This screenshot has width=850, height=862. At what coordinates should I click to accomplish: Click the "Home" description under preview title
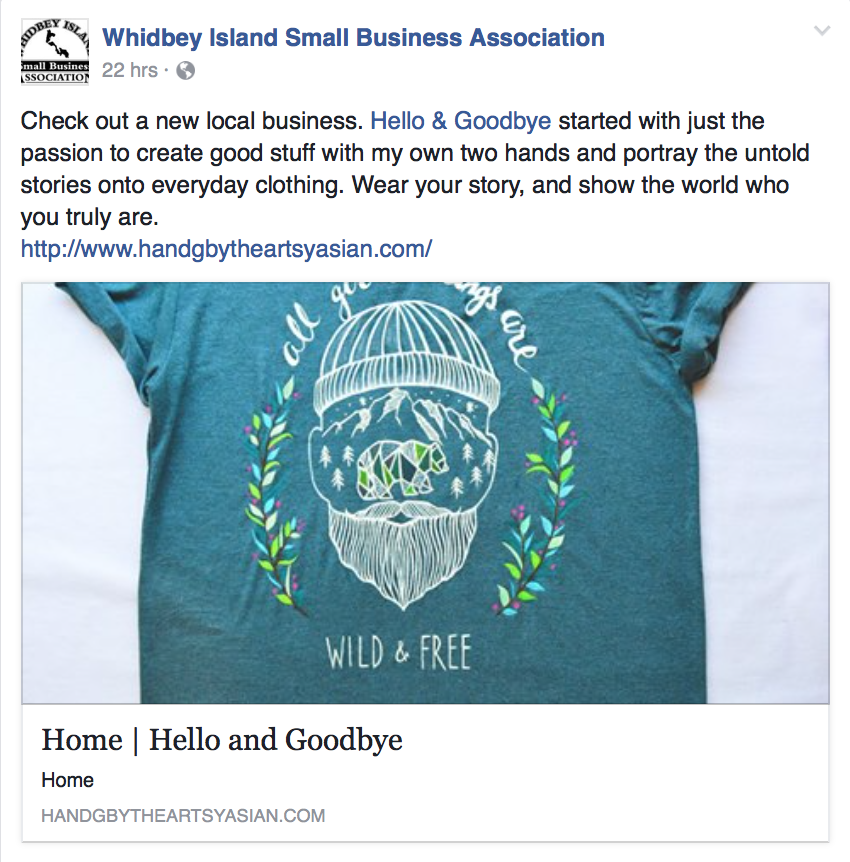pos(68,780)
